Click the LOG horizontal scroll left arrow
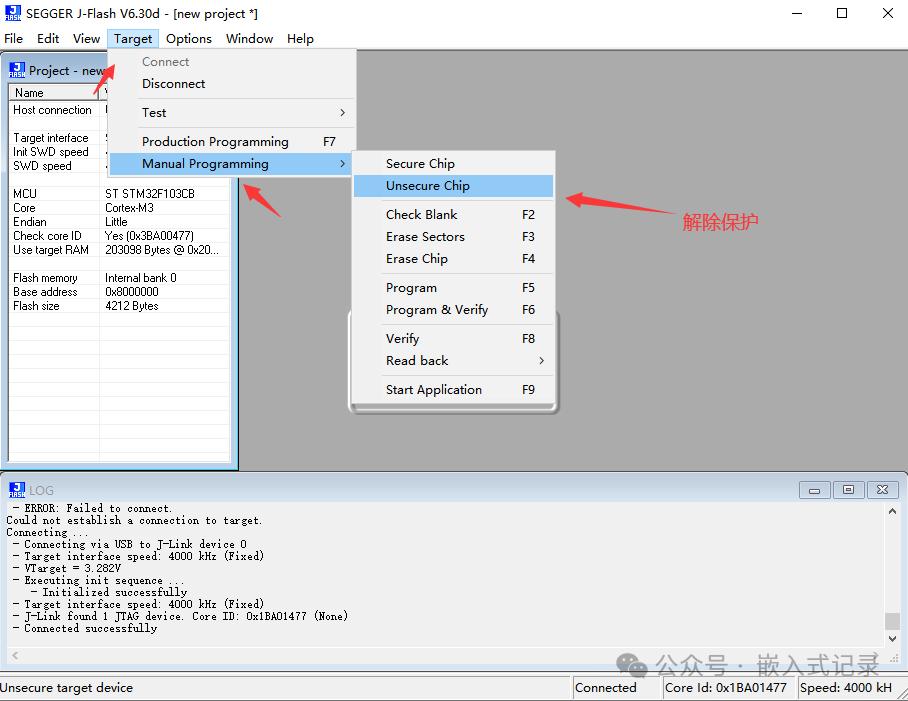The image size is (908, 701). [15, 655]
